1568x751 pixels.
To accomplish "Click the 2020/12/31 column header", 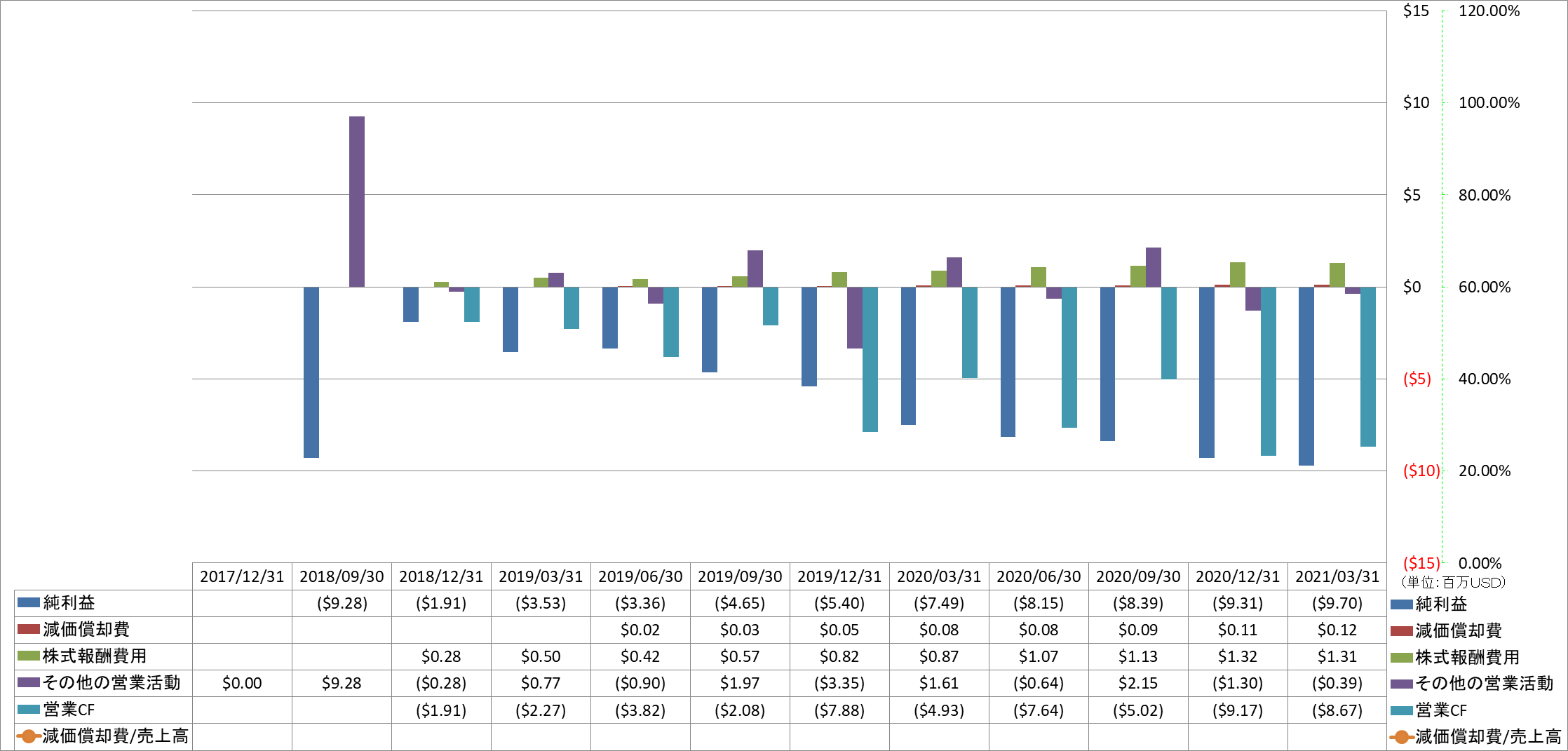I will point(1238,576).
